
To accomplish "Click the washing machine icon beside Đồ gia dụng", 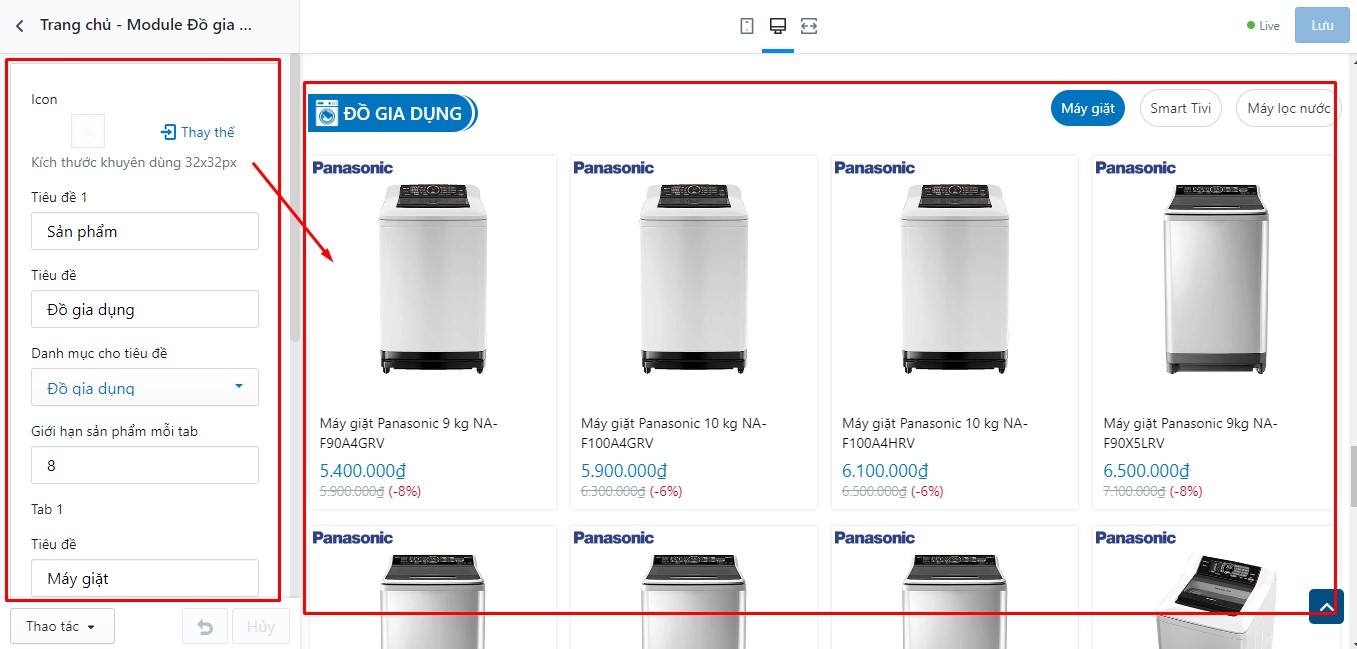I will click(x=327, y=114).
